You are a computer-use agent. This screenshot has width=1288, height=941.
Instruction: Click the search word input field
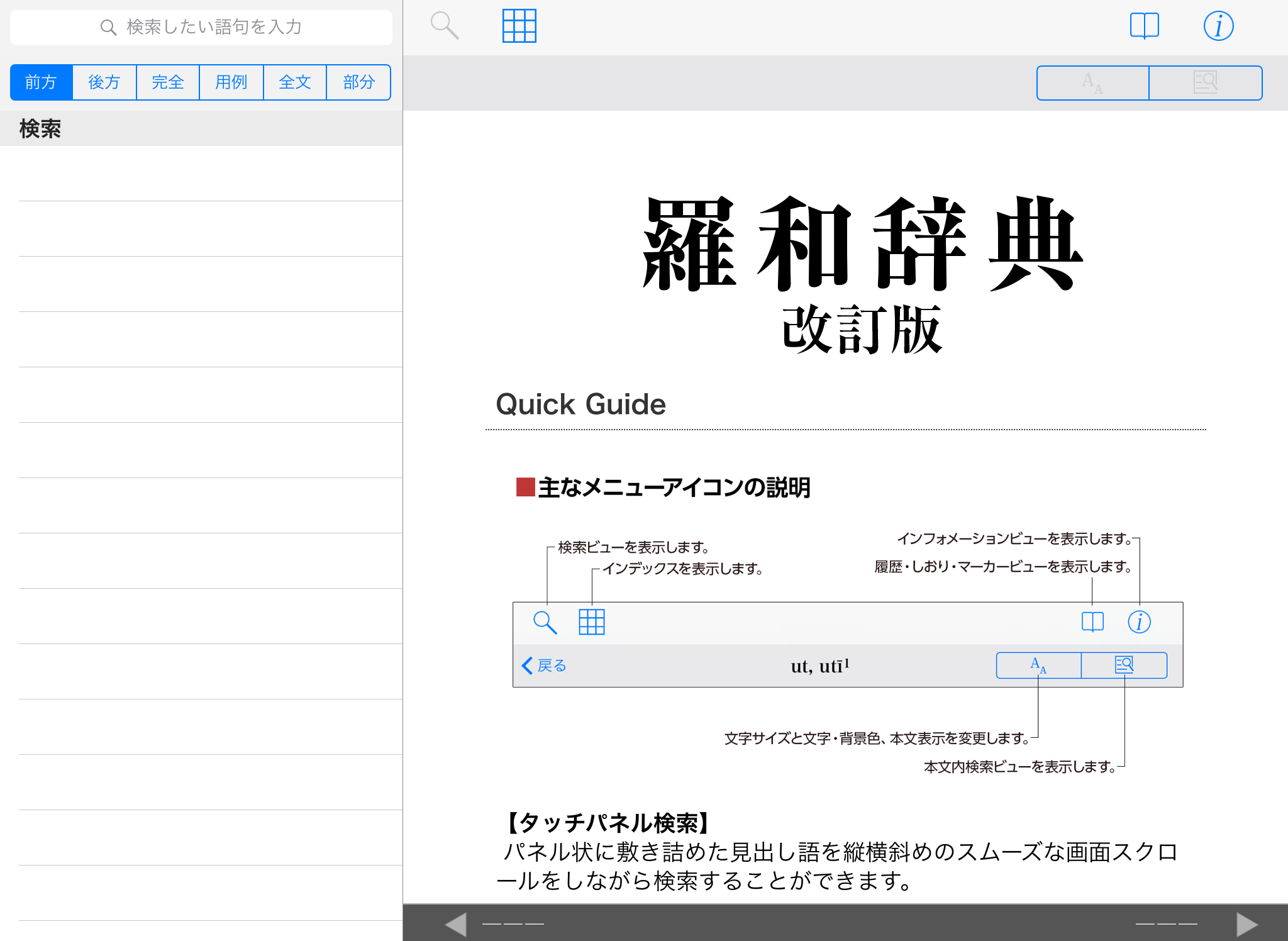201,27
